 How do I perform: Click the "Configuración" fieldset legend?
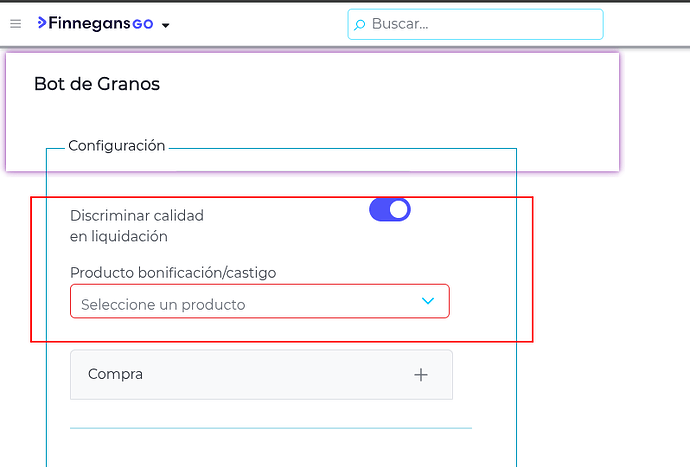pos(117,146)
